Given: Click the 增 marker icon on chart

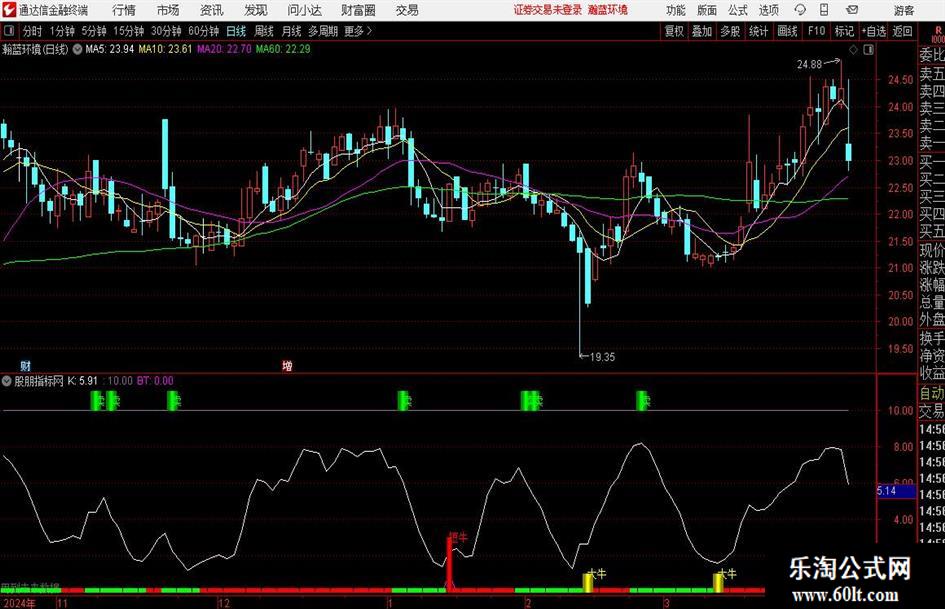Looking at the screenshot, I should [x=287, y=365].
